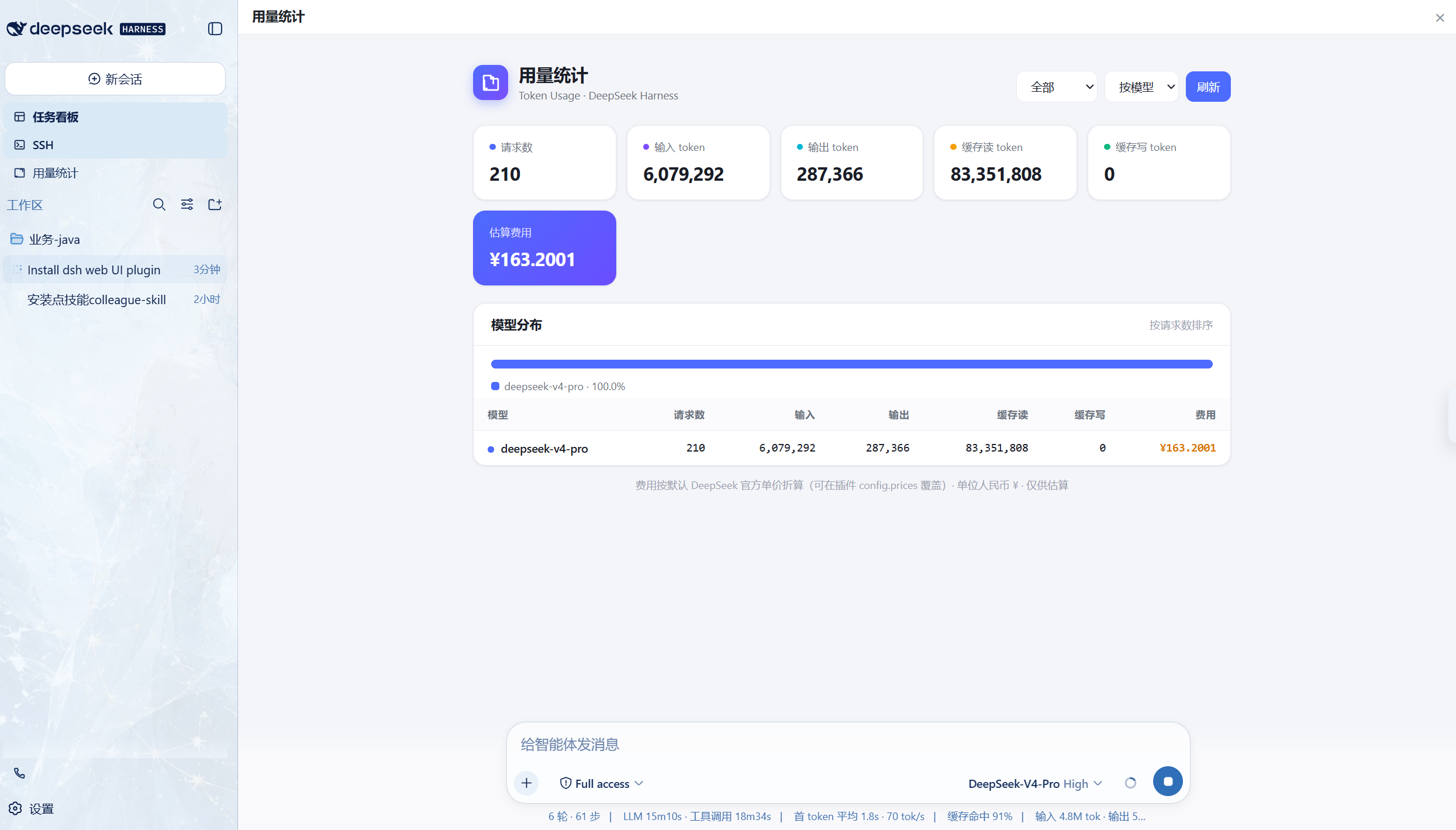
Task: Add a new workspace folder icon
Action: click(215, 205)
